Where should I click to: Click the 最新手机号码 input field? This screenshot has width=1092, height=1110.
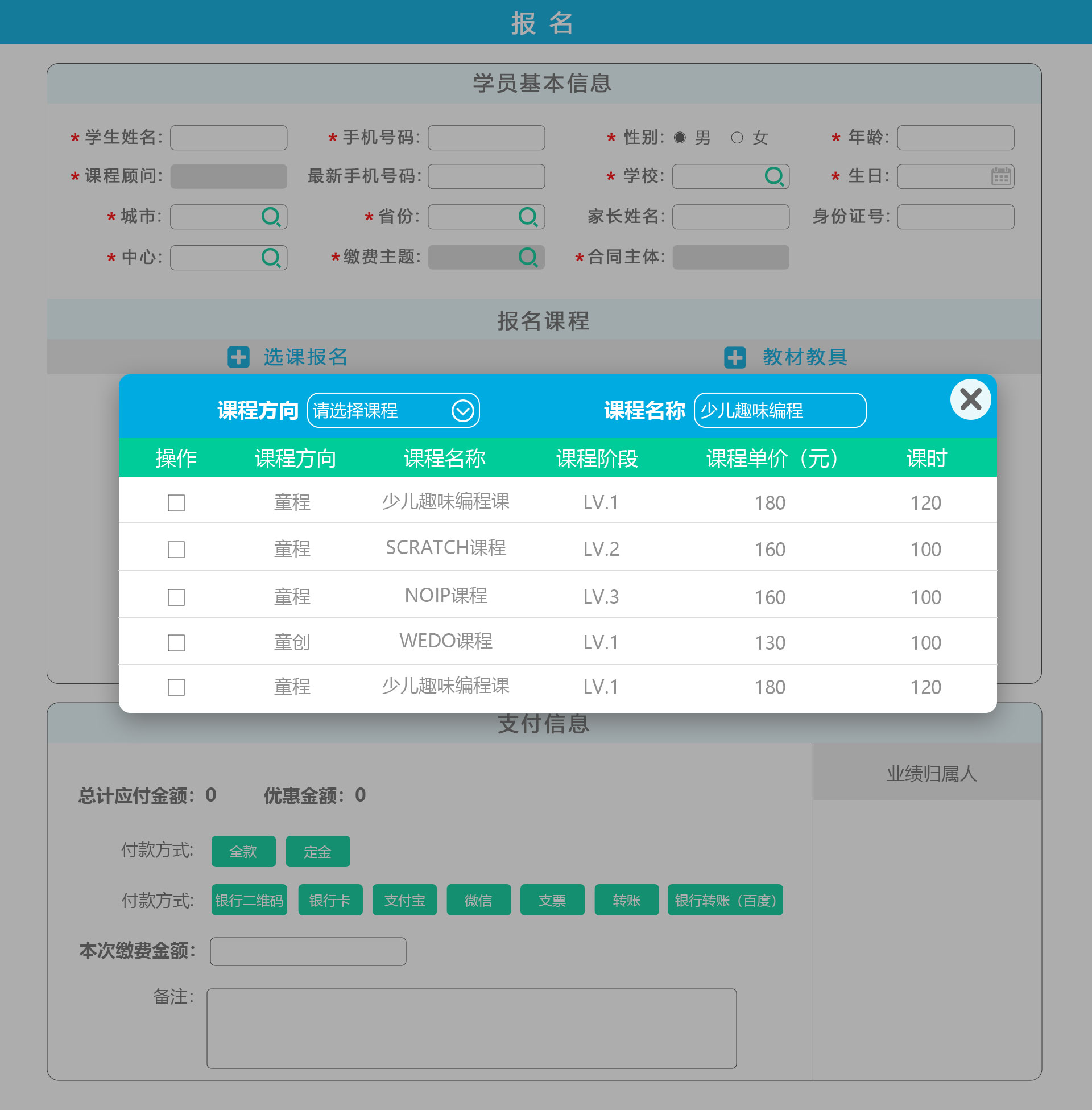click(x=486, y=176)
